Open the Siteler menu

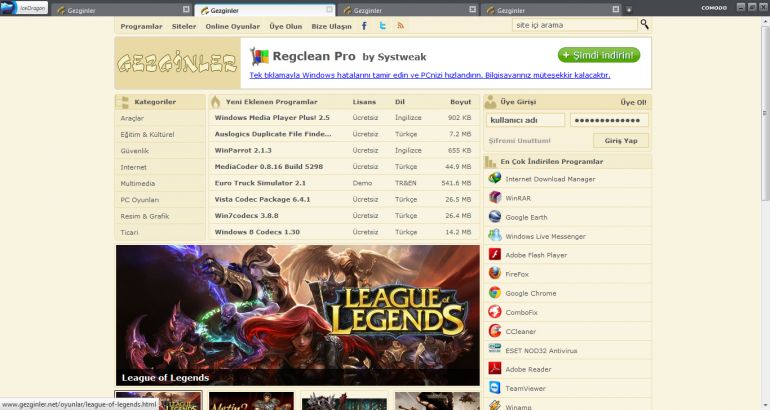[184, 27]
